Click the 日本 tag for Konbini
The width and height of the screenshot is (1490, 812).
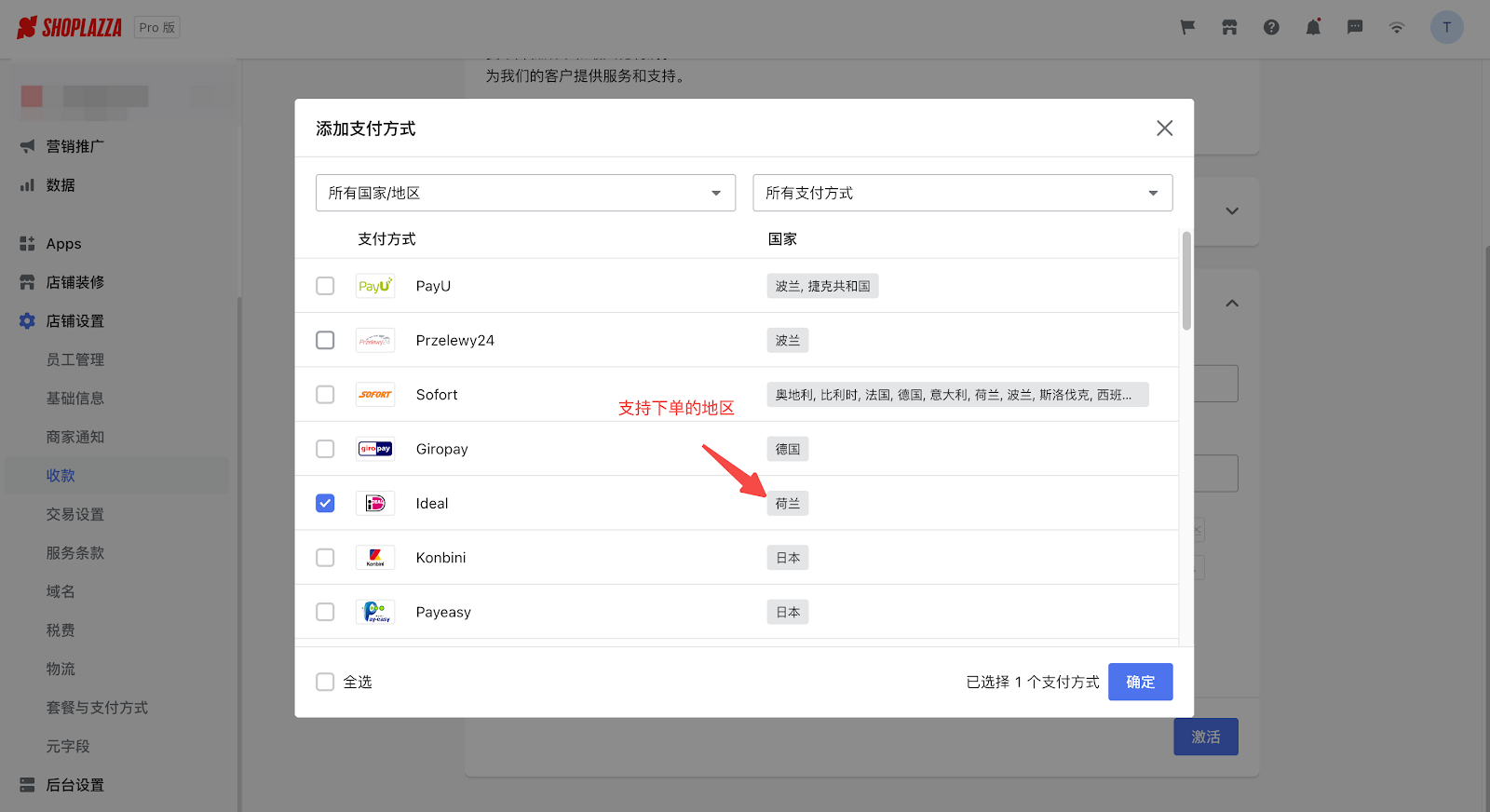click(788, 558)
